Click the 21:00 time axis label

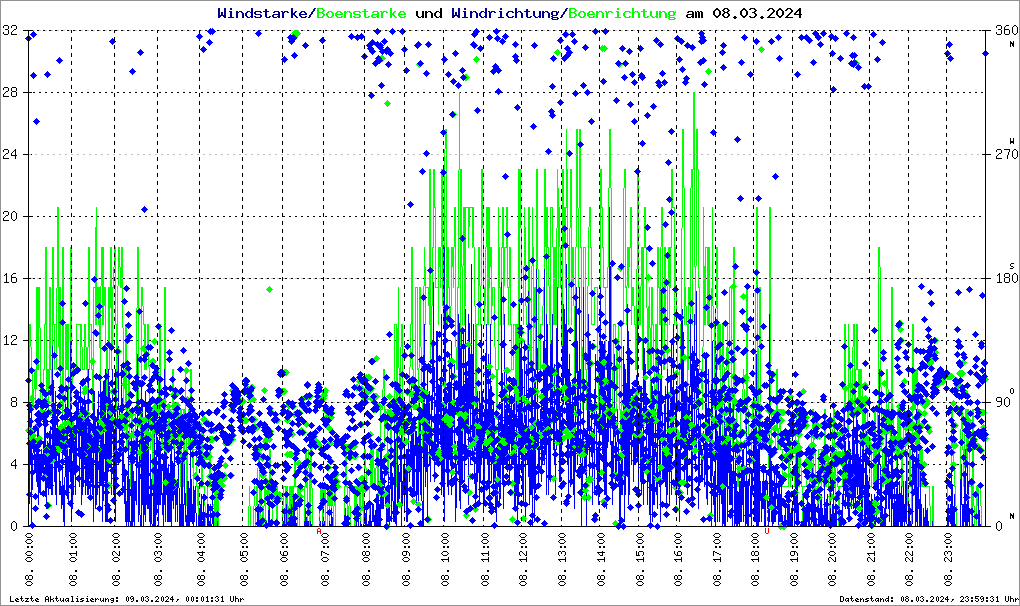870,559
